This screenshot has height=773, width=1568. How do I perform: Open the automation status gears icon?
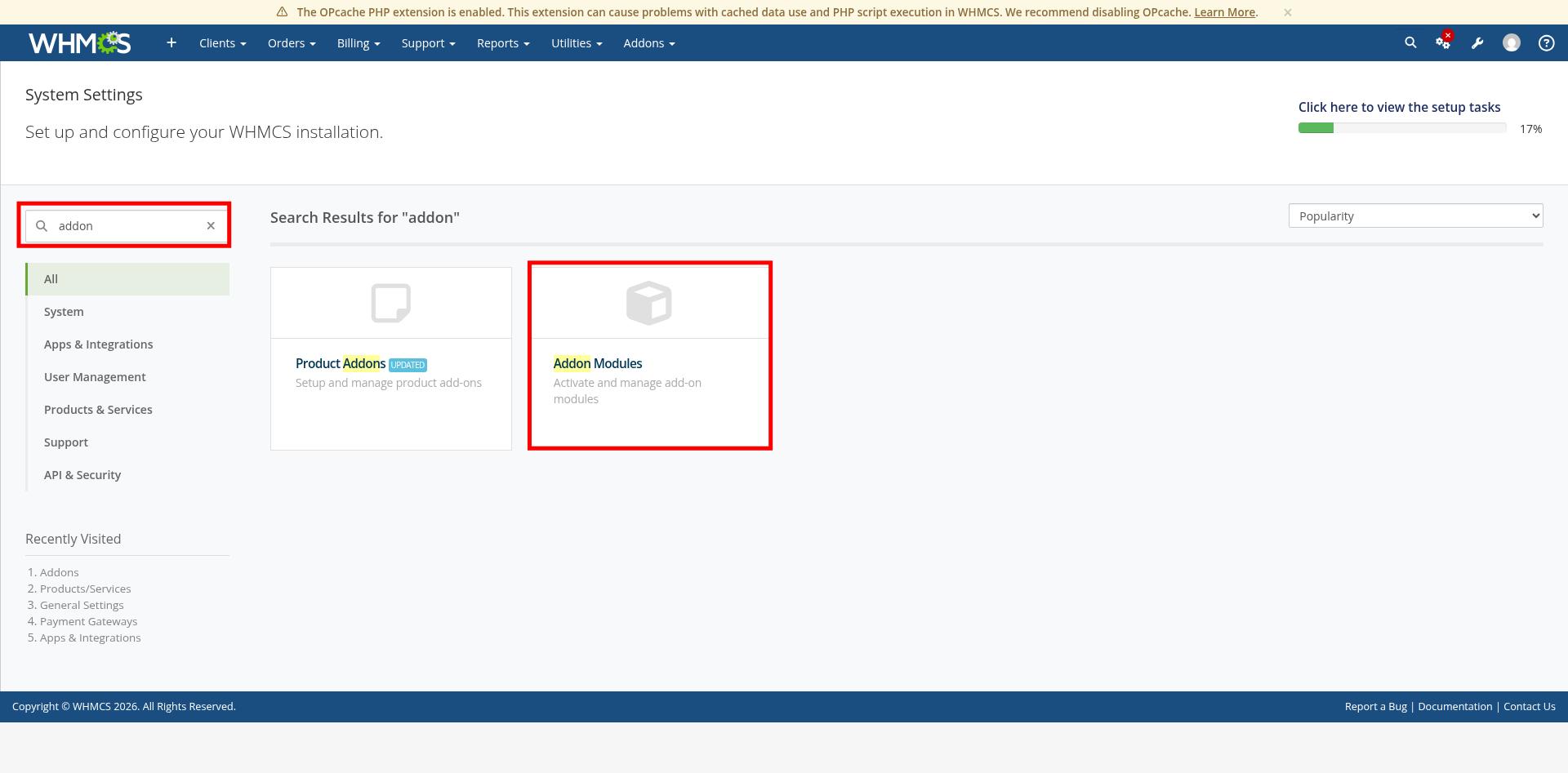point(1443,42)
